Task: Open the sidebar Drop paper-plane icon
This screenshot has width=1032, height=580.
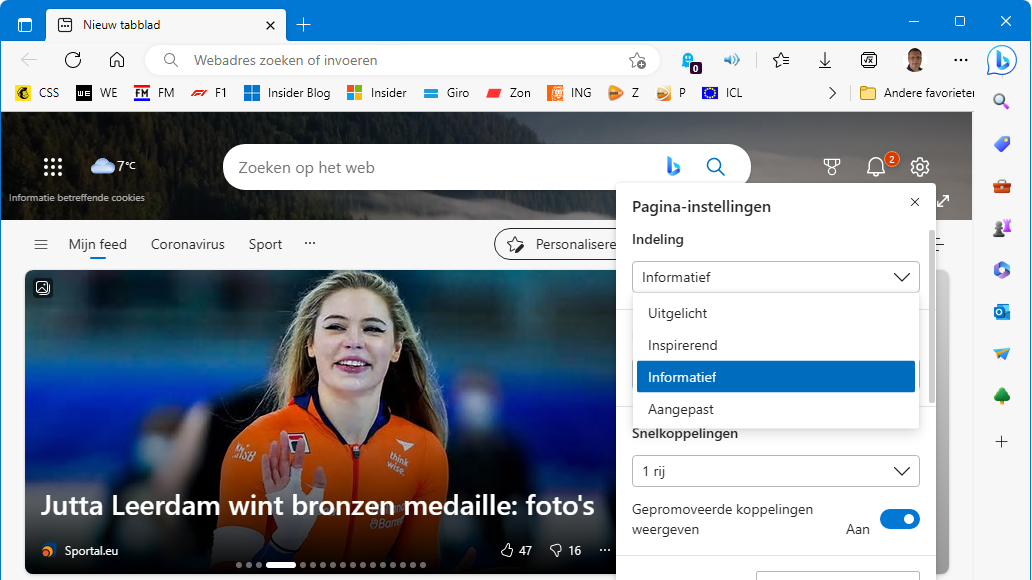Action: click(1001, 354)
